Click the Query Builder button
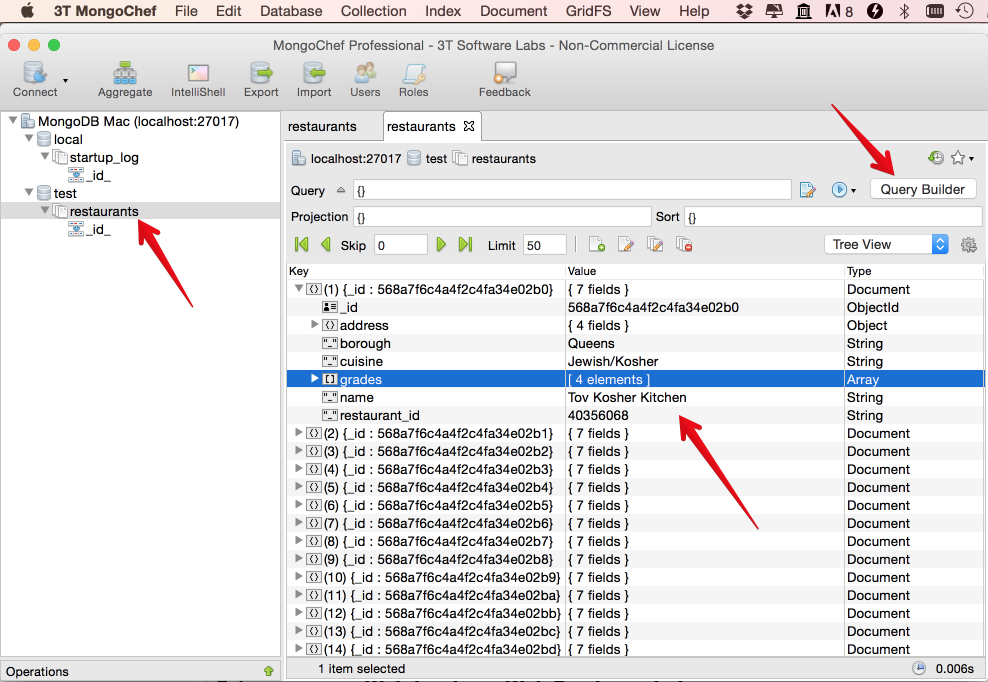The width and height of the screenshot is (988, 682). click(922, 189)
